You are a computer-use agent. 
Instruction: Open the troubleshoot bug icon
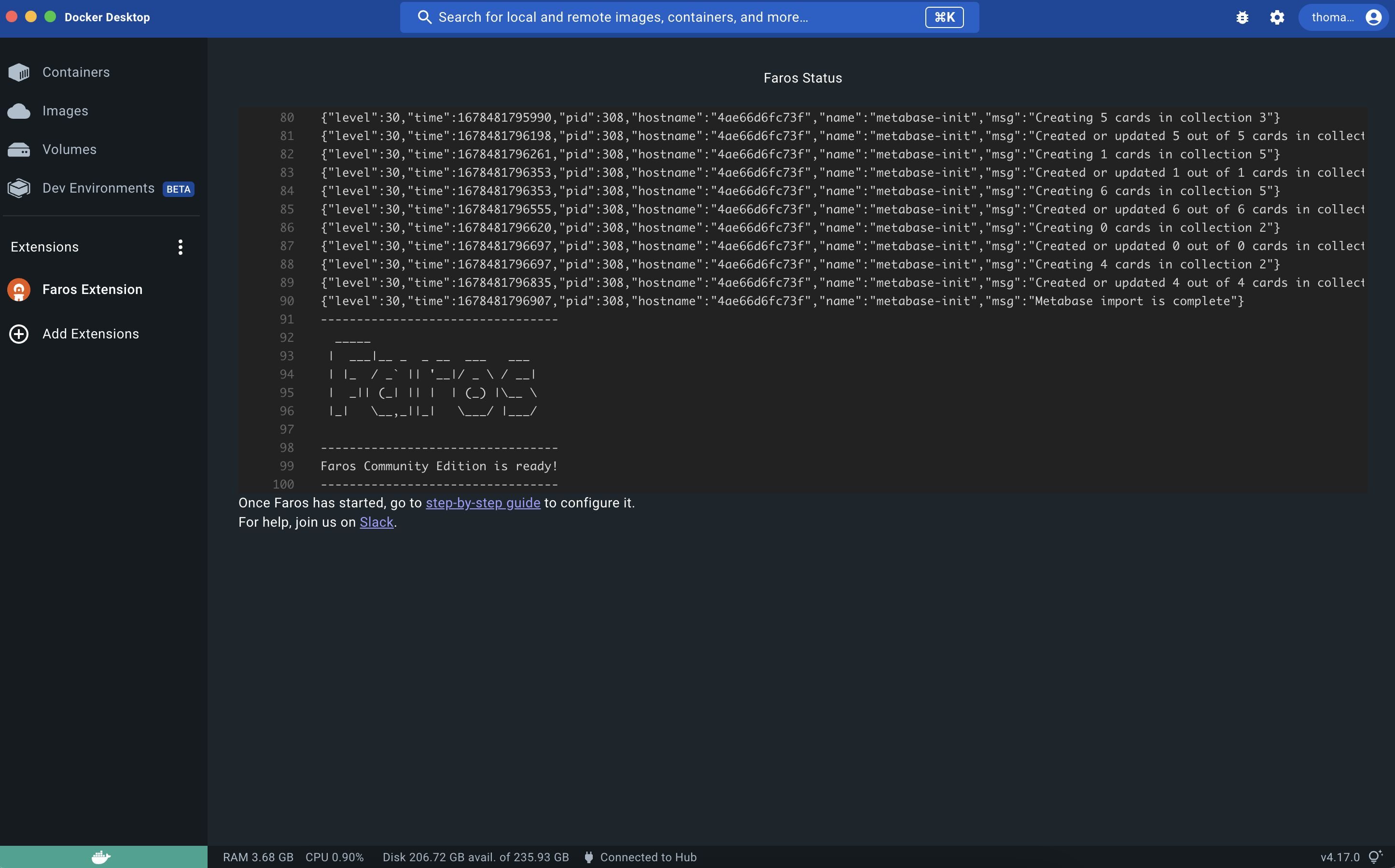[x=1242, y=17]
